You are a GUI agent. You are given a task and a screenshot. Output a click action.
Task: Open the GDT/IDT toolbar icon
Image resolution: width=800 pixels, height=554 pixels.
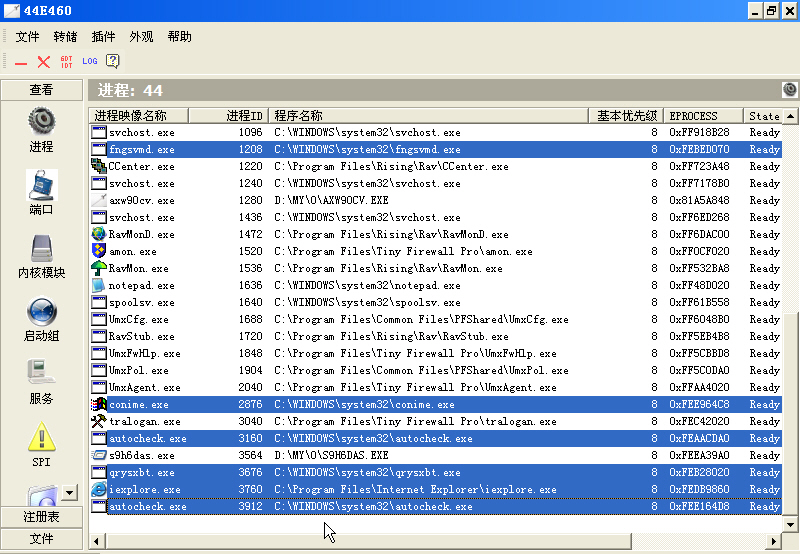pyautogui.click(x=67, y=62)
